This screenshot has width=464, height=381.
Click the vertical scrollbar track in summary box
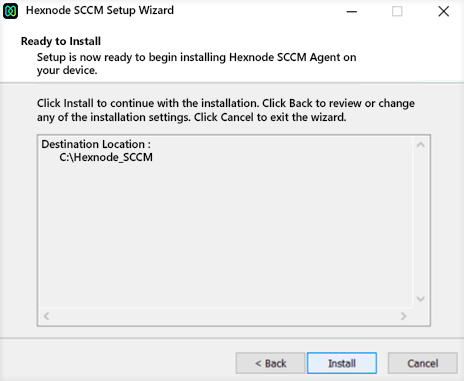421,222
